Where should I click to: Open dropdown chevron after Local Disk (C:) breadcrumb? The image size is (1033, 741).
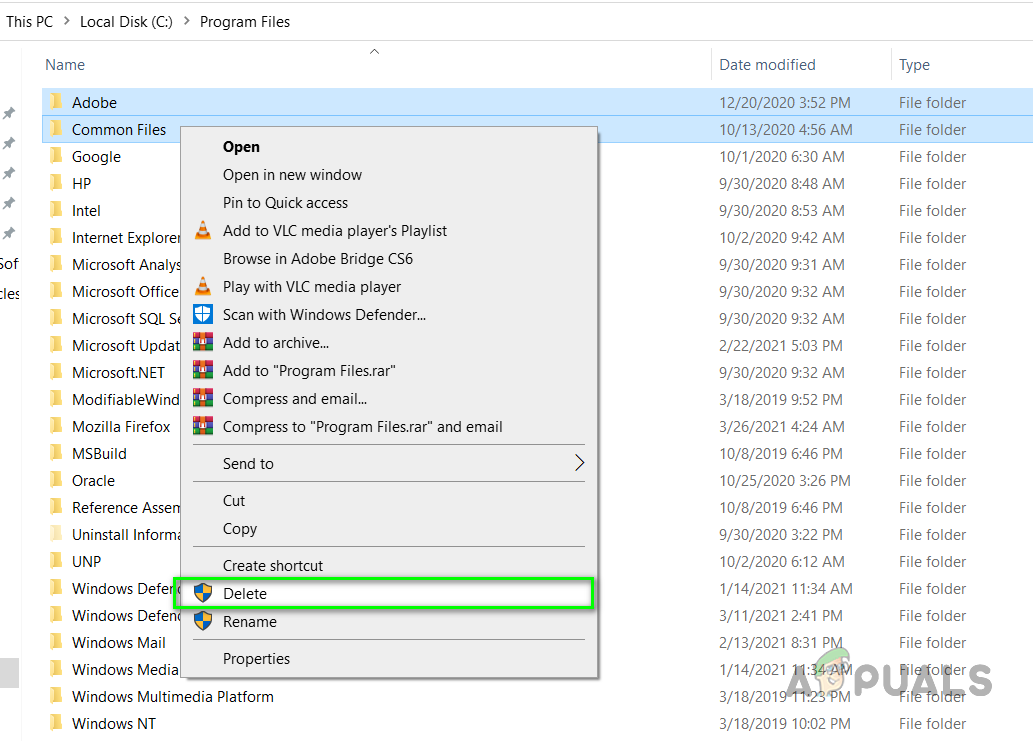(186, 21)
